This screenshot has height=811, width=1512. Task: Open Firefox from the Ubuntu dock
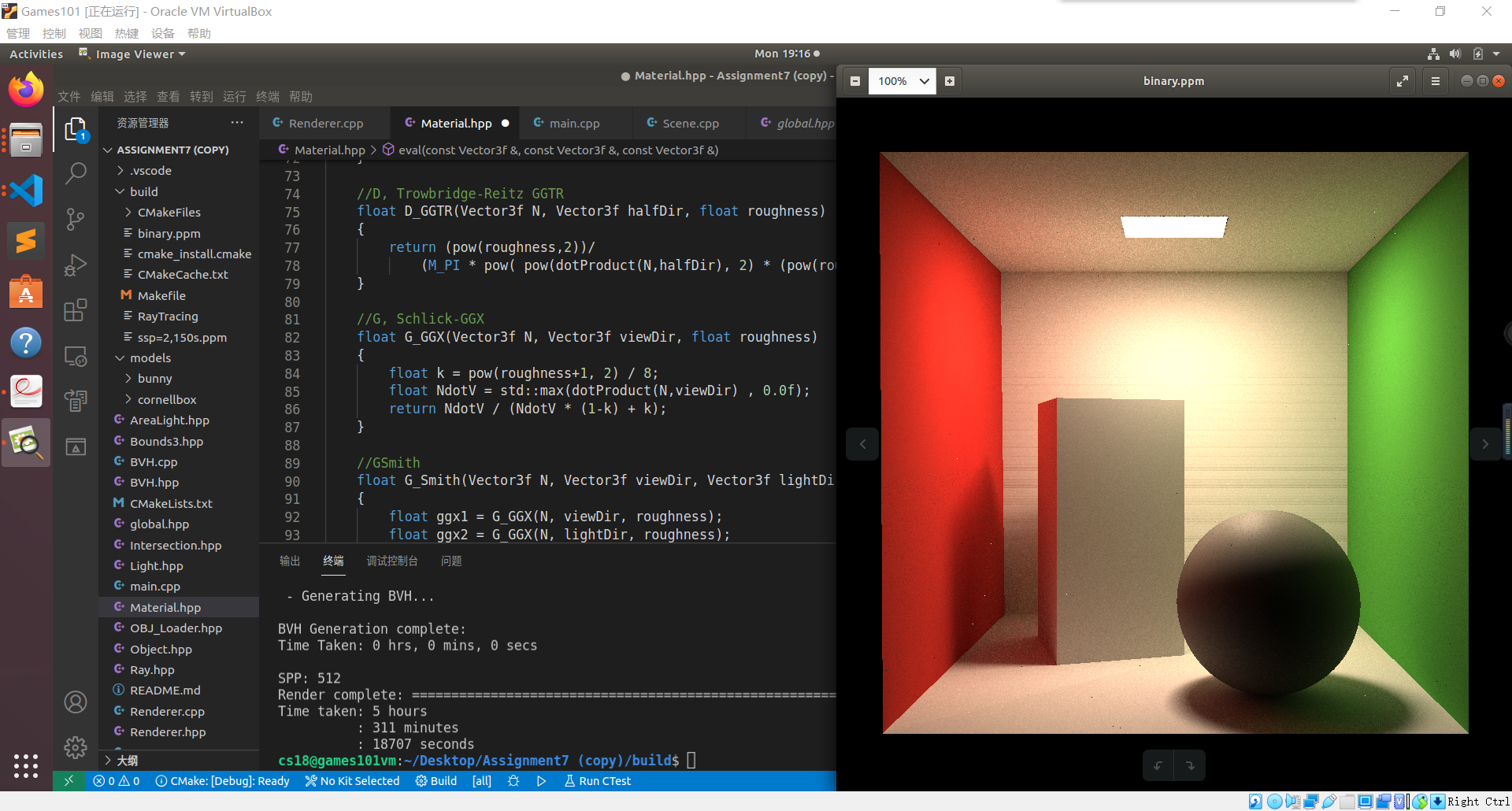pyautogui.click(x=26, y=89)
